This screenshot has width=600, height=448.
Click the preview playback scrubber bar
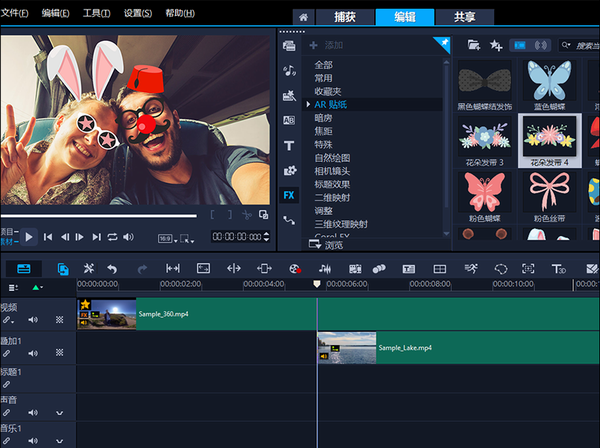click(100, 215)
